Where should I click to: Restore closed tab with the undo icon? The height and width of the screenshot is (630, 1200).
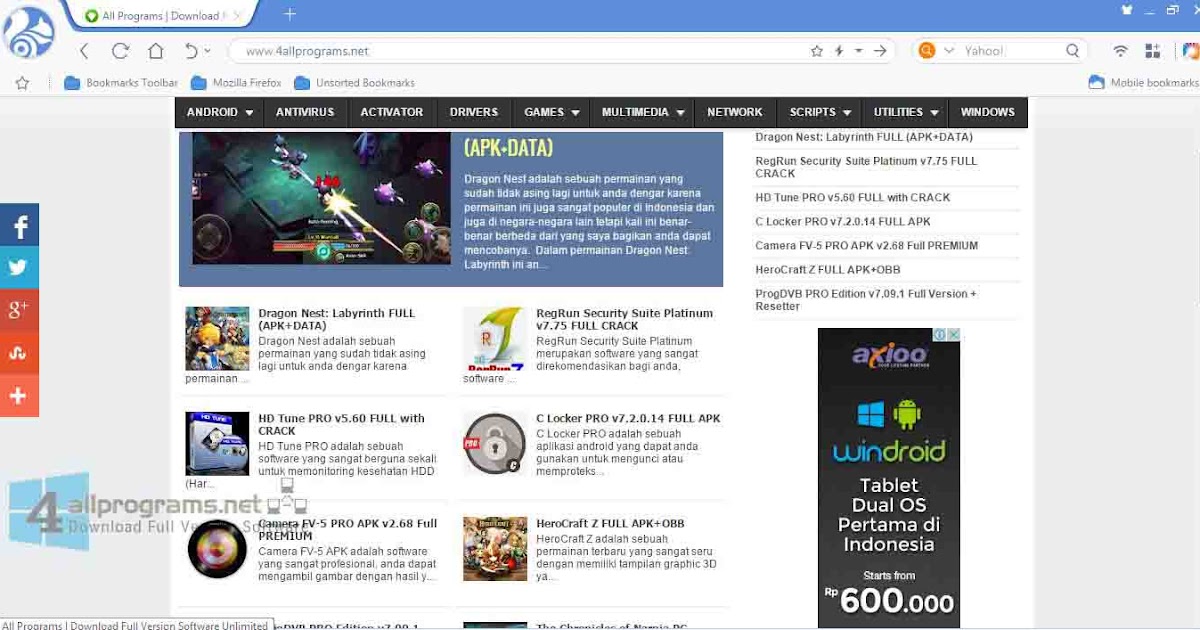click(x=191, y=51)
